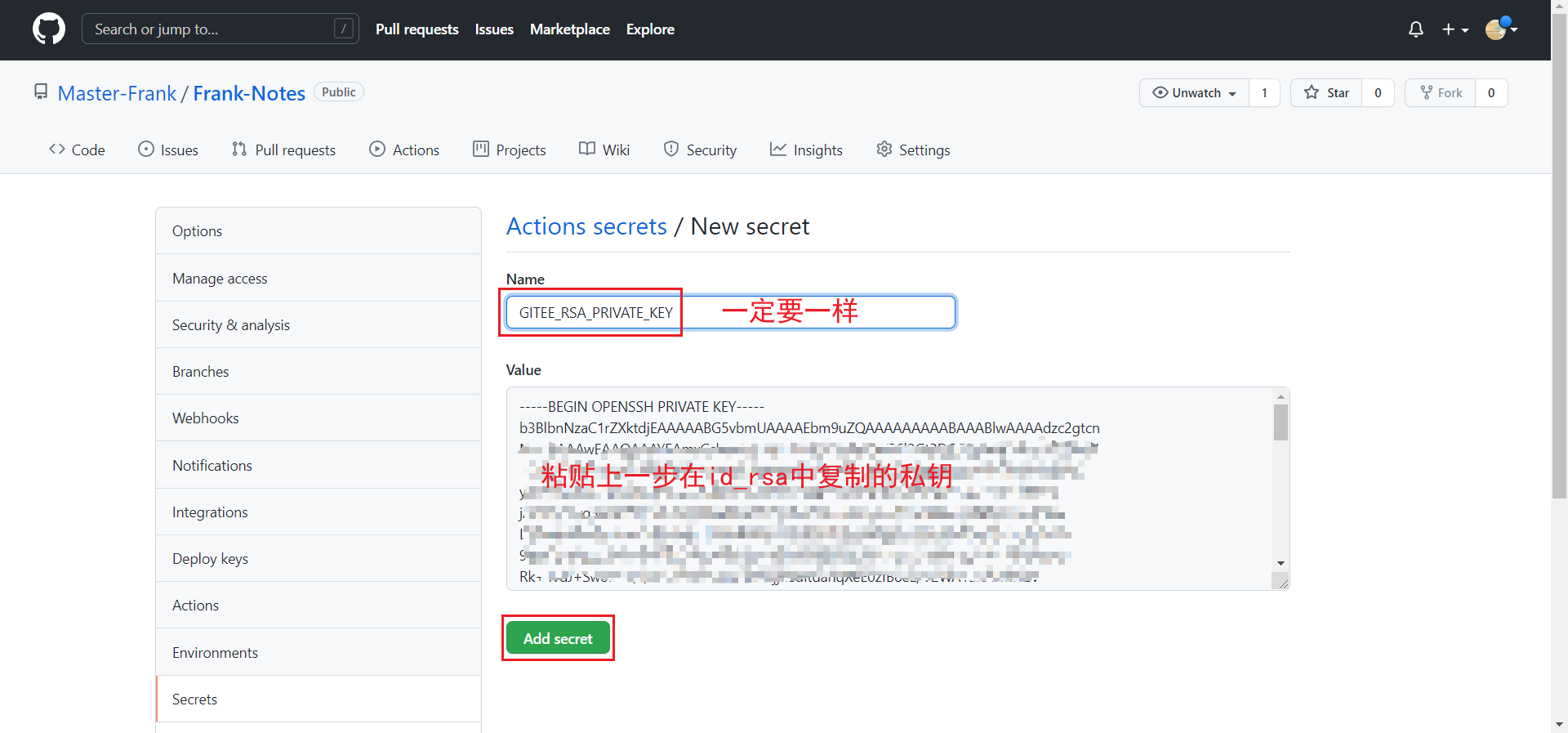The image size is (1568, 733).
Task: Open Actions secrets breadcrumb link
Action: (586, 226)
